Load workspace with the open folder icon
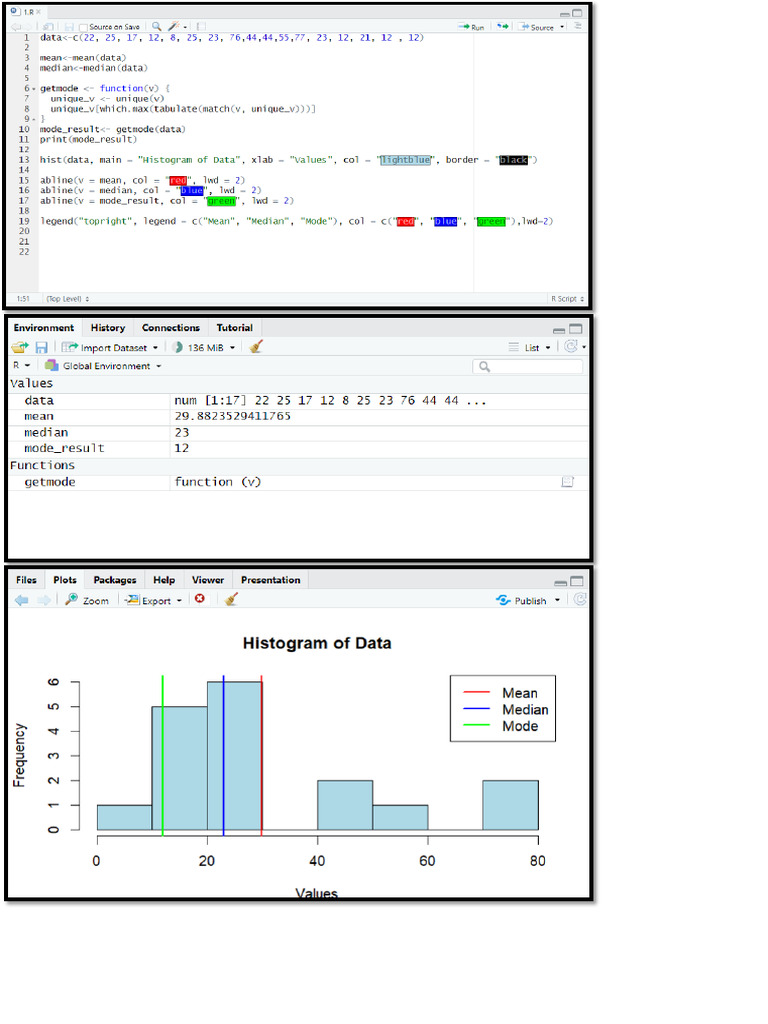Viewport: 768px width, 1024px height. (x=20, y=347)
